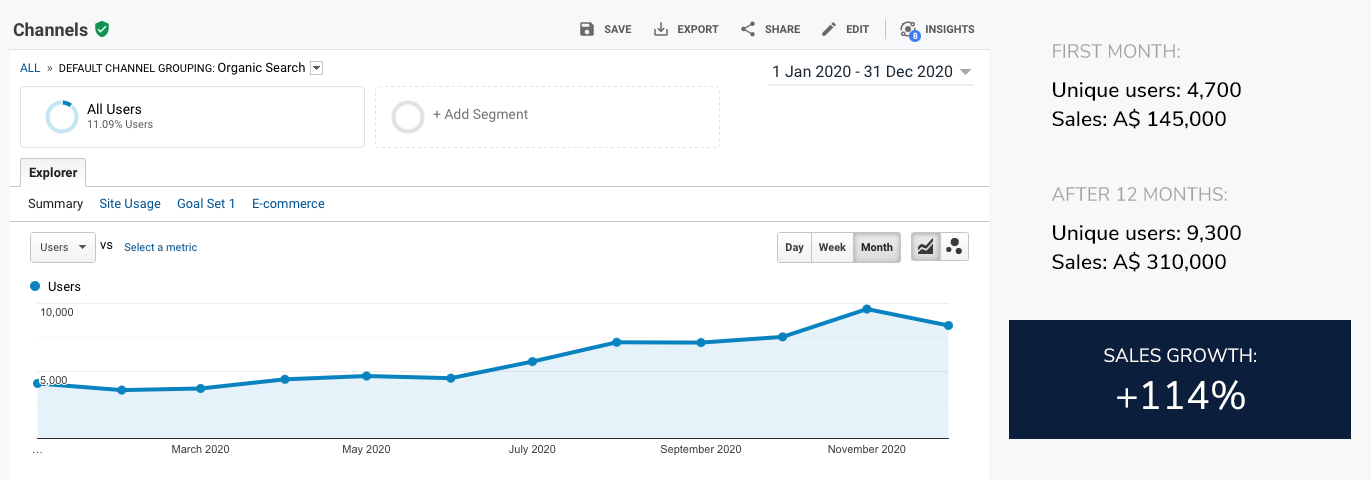Click the ALL breadcrumb link

(30, 68)
